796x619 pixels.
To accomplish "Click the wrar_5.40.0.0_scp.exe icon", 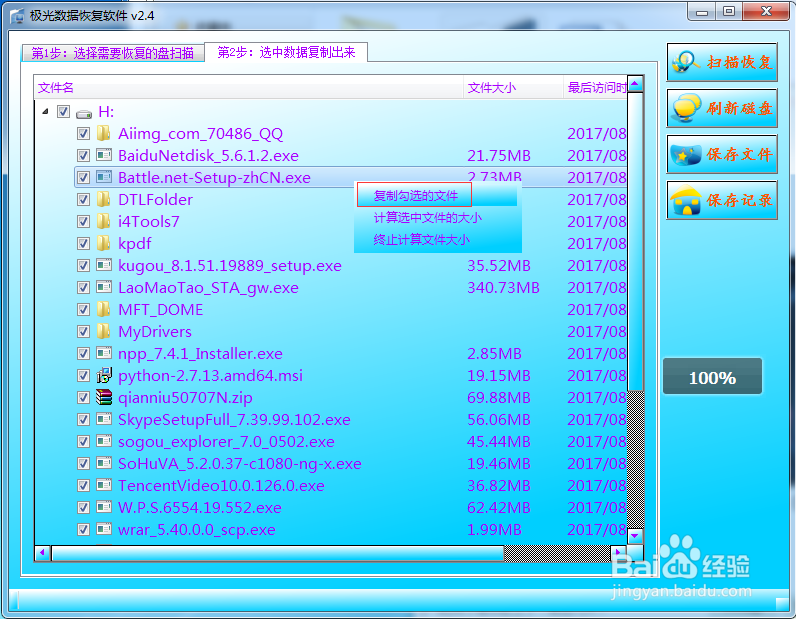I will [x=104, y=529].
